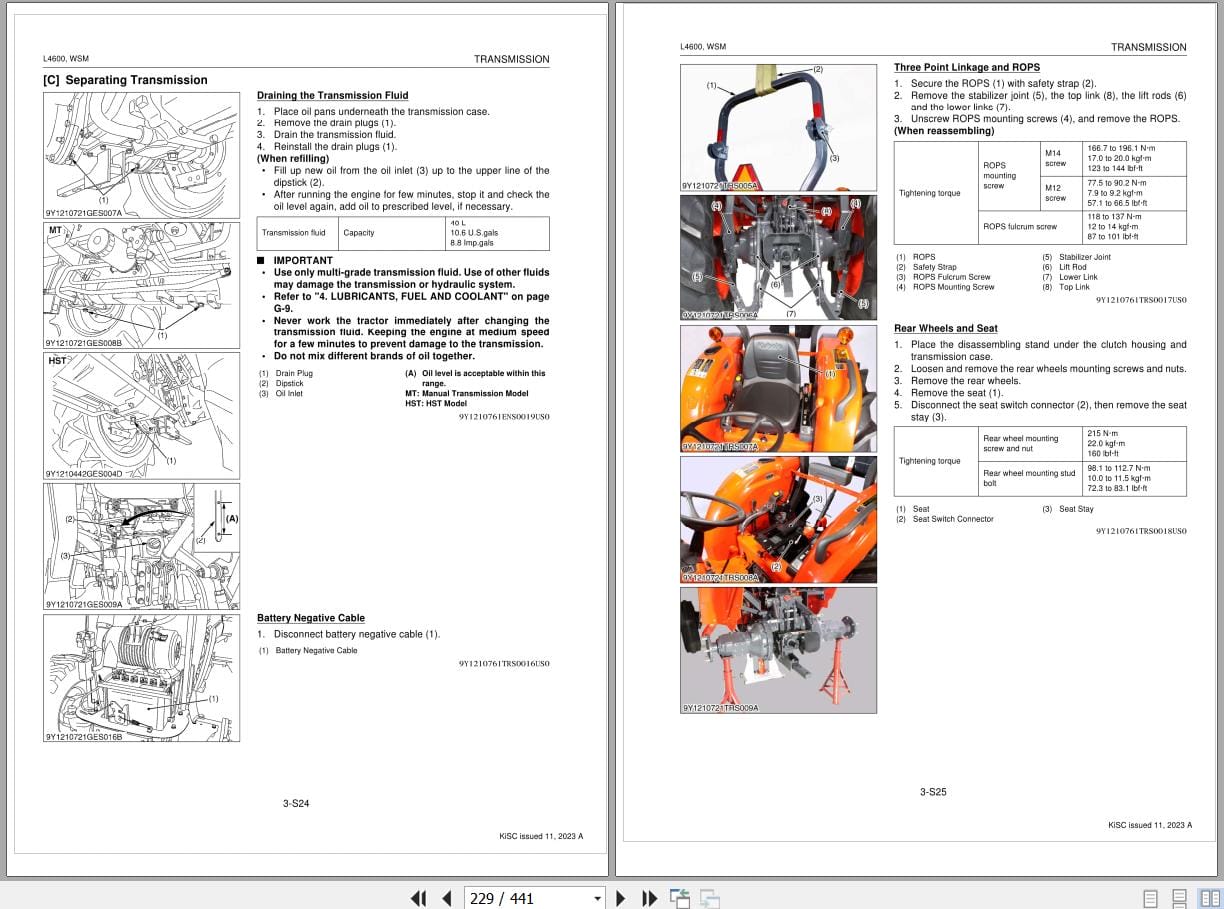Click the seat stay photo 9Y1210721TRS008A
The image size is (1224, 909).
point(778,519)
